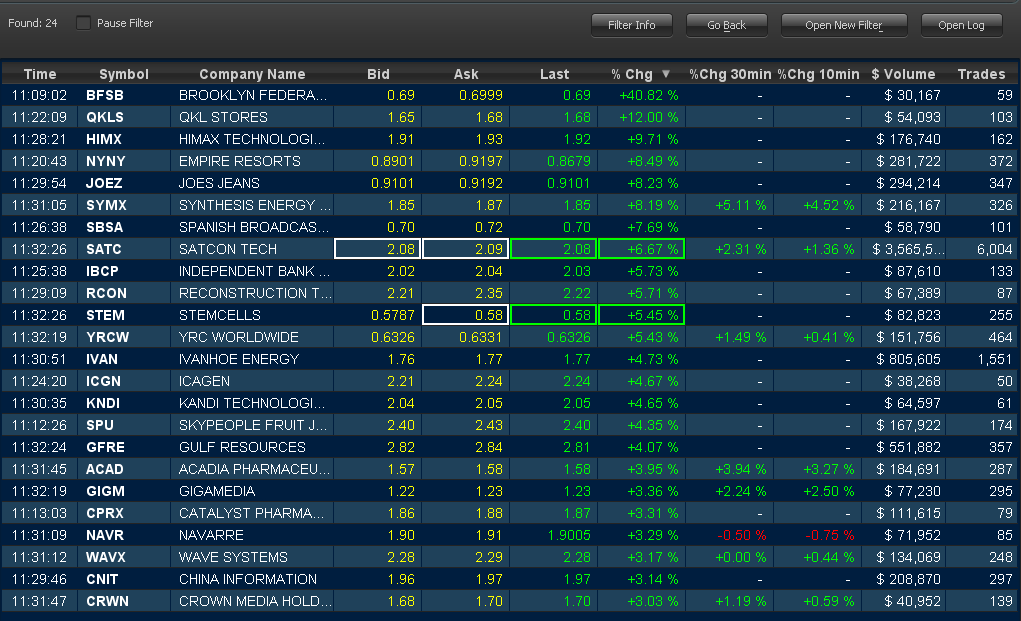
Task: Sort by the Symbol column header
Action: [x=124, y=74]
